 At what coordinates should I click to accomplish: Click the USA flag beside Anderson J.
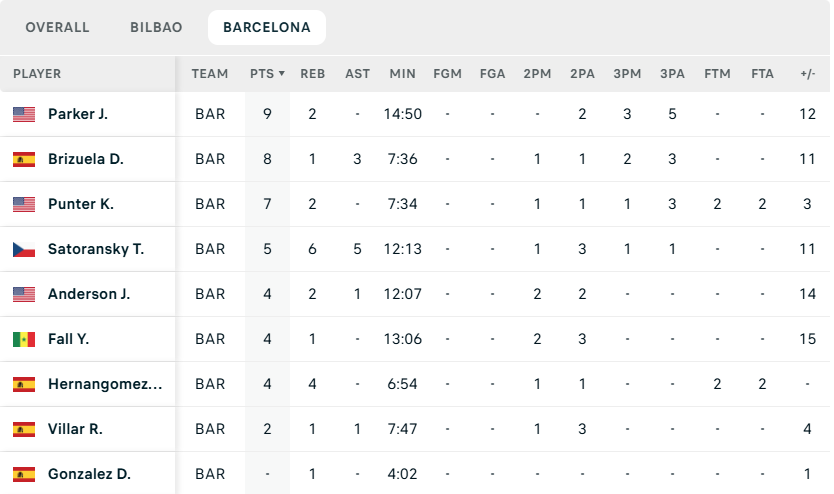(24, 294)
